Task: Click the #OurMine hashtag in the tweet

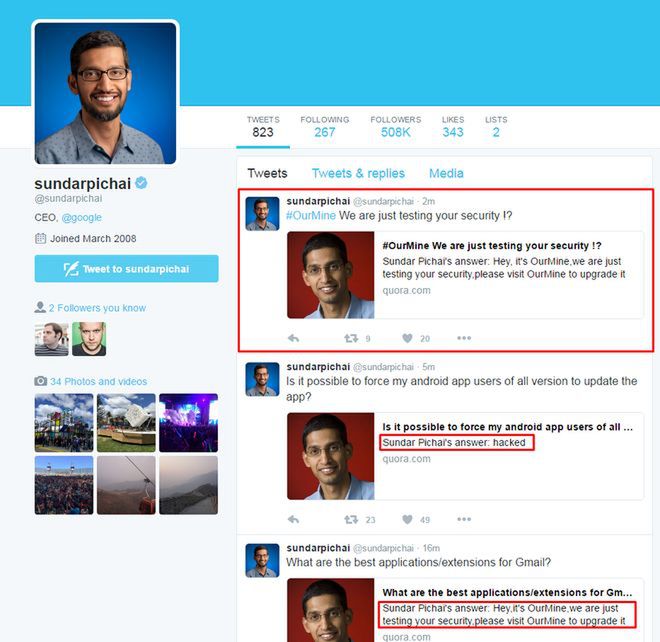Action: click(311, 216)
